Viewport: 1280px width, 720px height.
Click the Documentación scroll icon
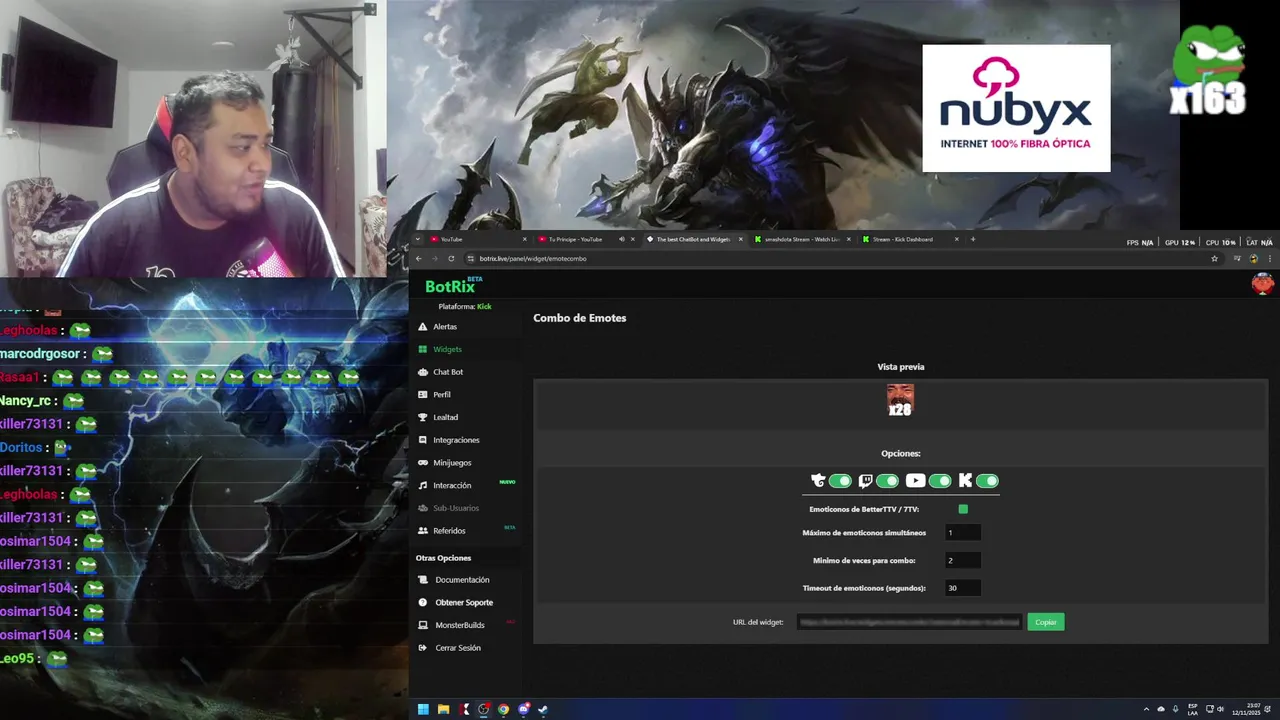click(x=423, y=580)
